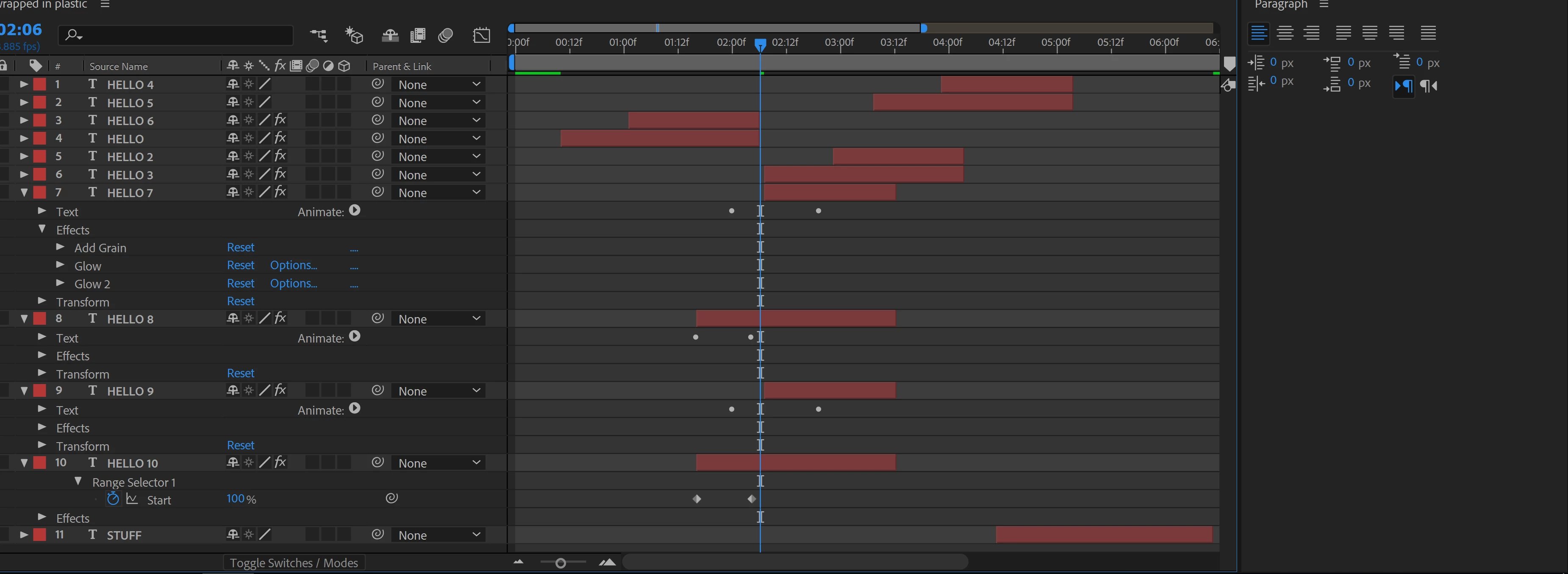Toggle the Start property stopwatch
Screen dimensions: 1568x574
(x=113, y=499)
